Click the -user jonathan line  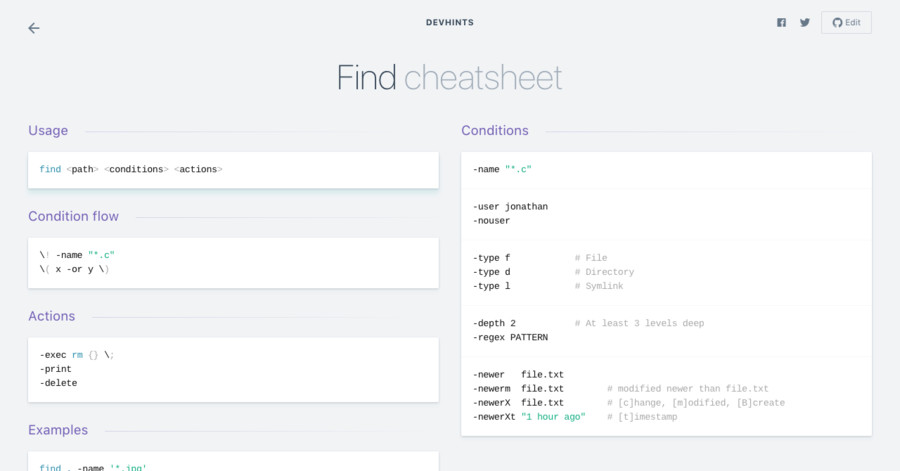pyautogui.click(x=510, y=207)
